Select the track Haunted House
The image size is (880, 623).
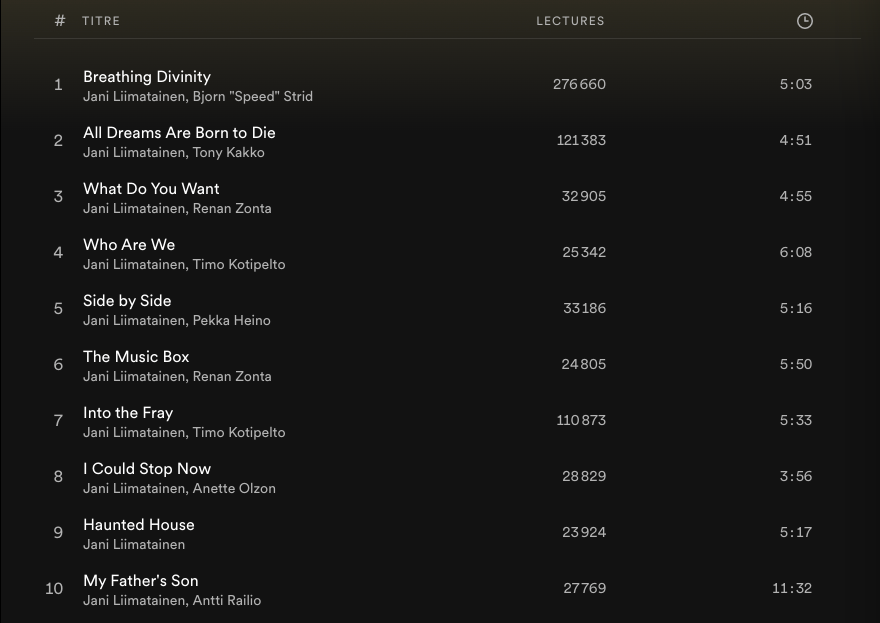pyautogui.click(x=139, y=525)
